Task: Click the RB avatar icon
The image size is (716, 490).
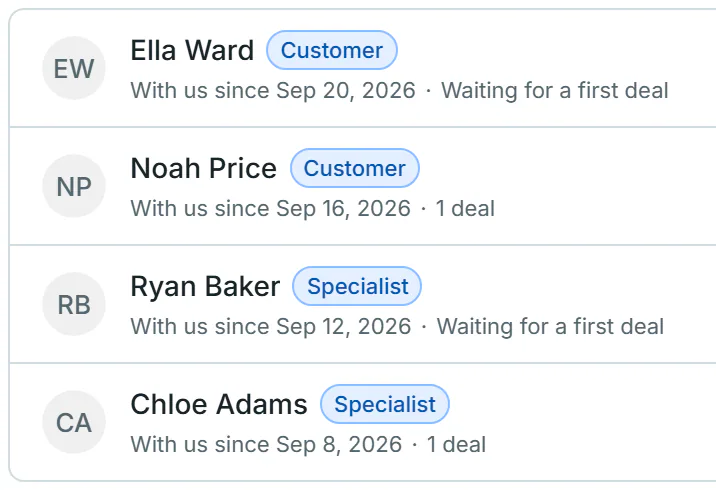Action: coord(74,304)
